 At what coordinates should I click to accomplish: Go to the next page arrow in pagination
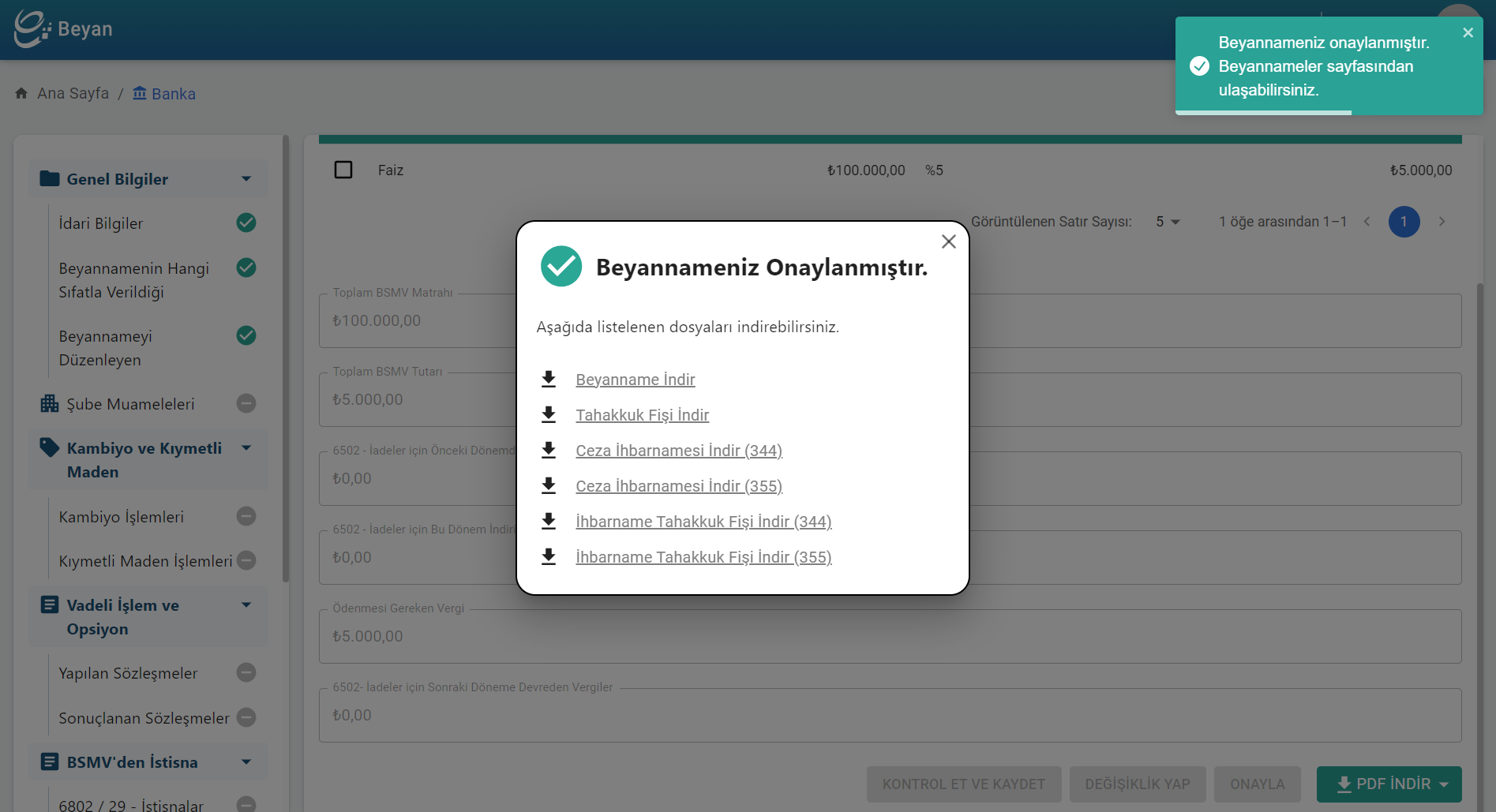(x=1442, y=222)
